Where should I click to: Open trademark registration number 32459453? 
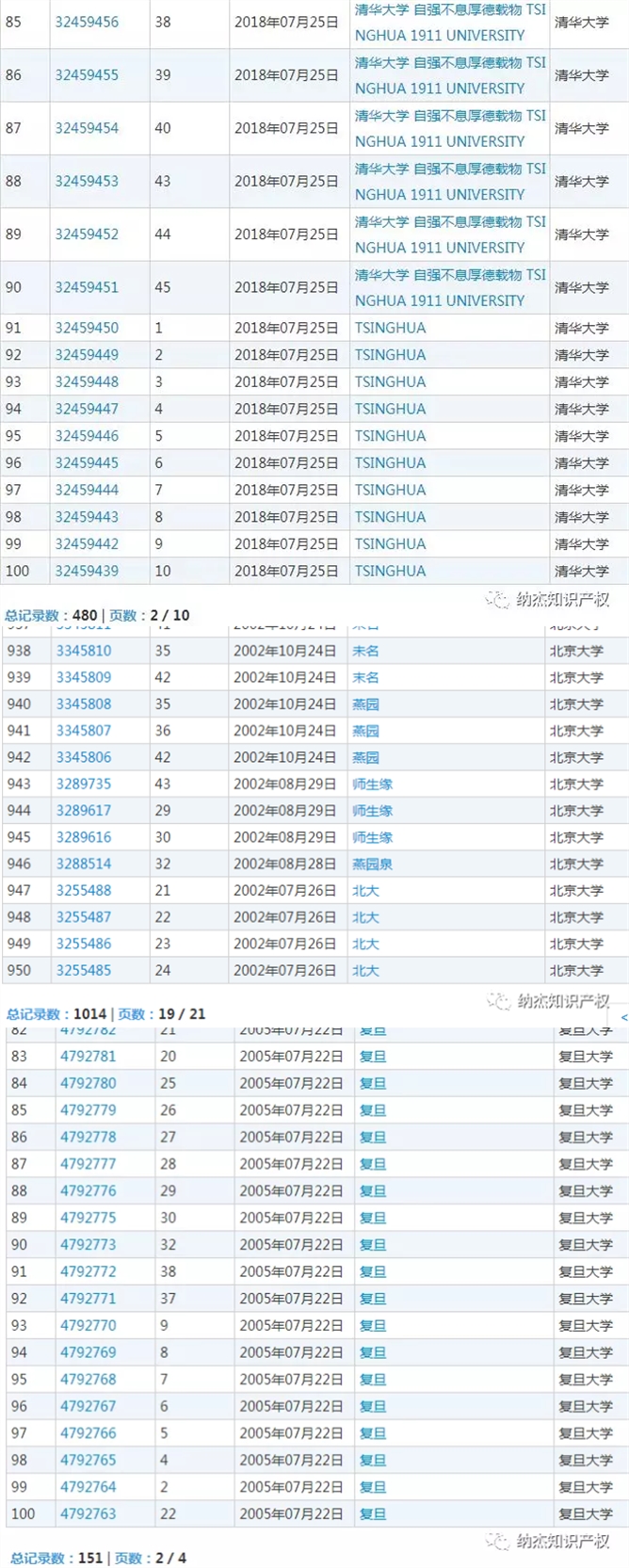click(x=87, y=181)
